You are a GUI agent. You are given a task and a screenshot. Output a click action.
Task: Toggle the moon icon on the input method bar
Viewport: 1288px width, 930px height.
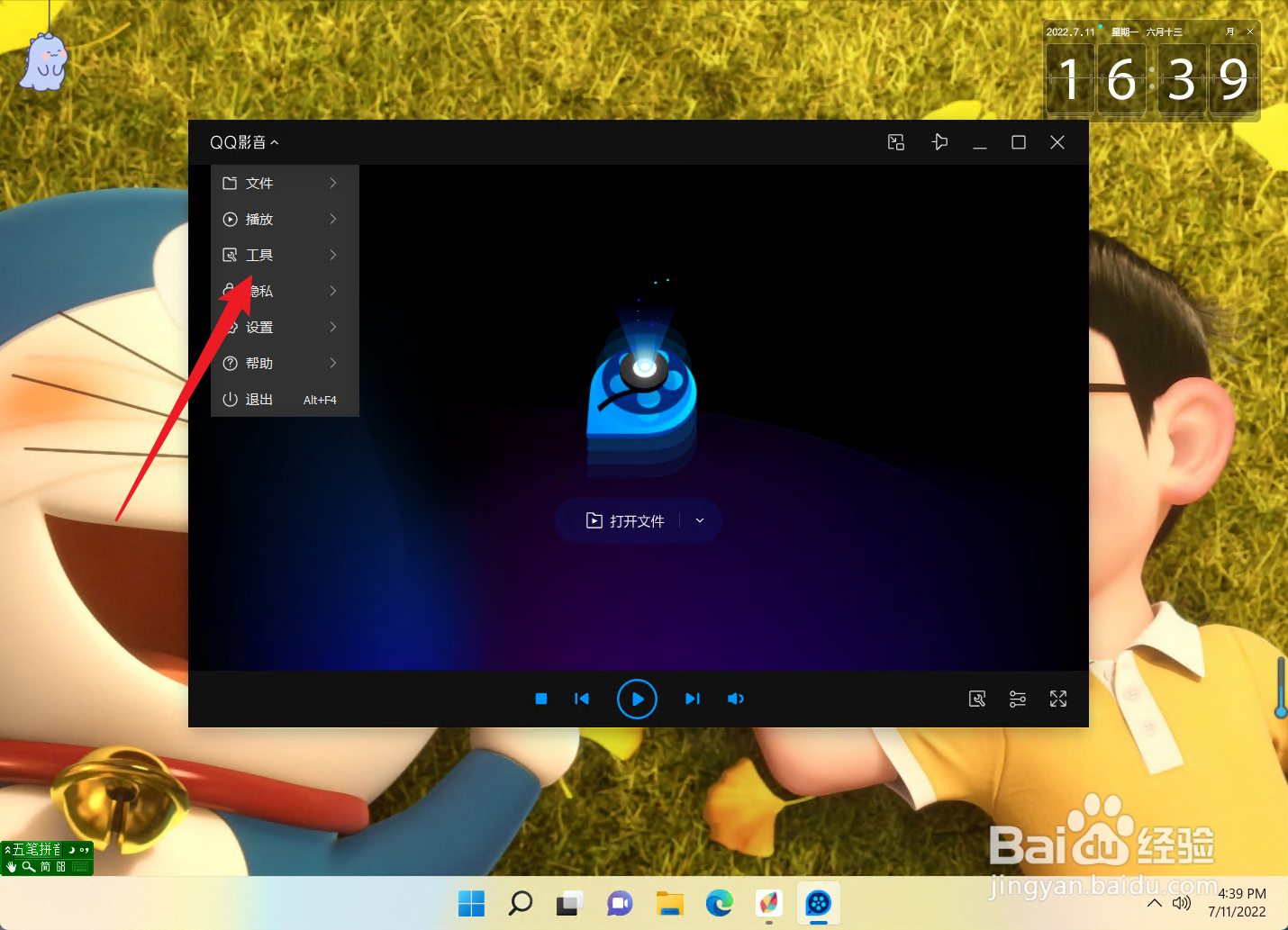[x=71, y=849]
